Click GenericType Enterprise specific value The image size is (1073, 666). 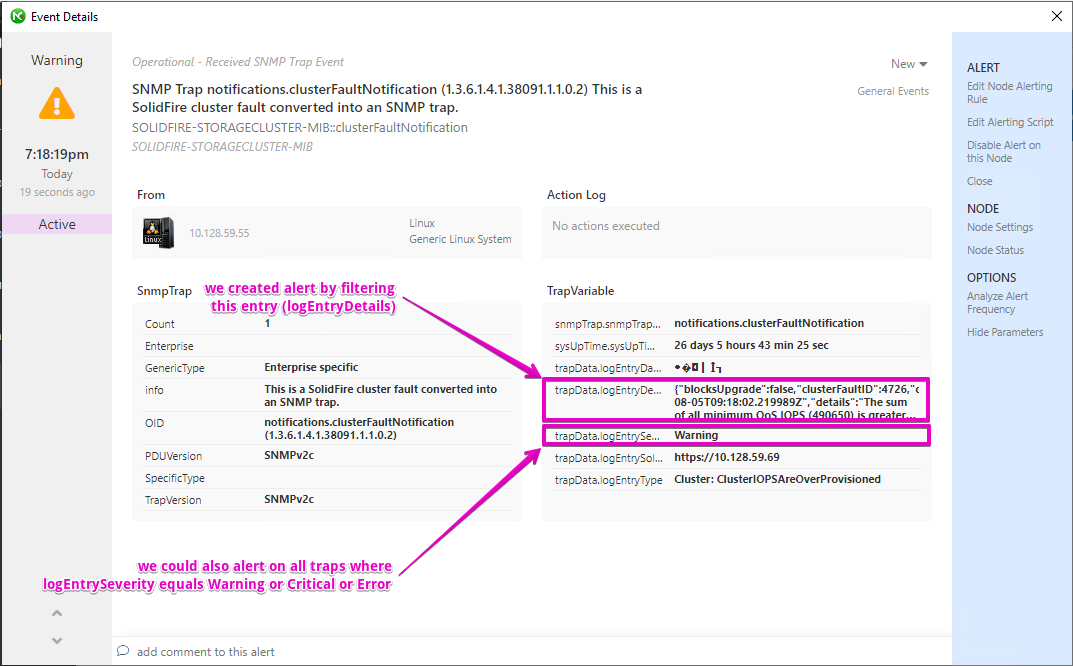tap(311, 367)
